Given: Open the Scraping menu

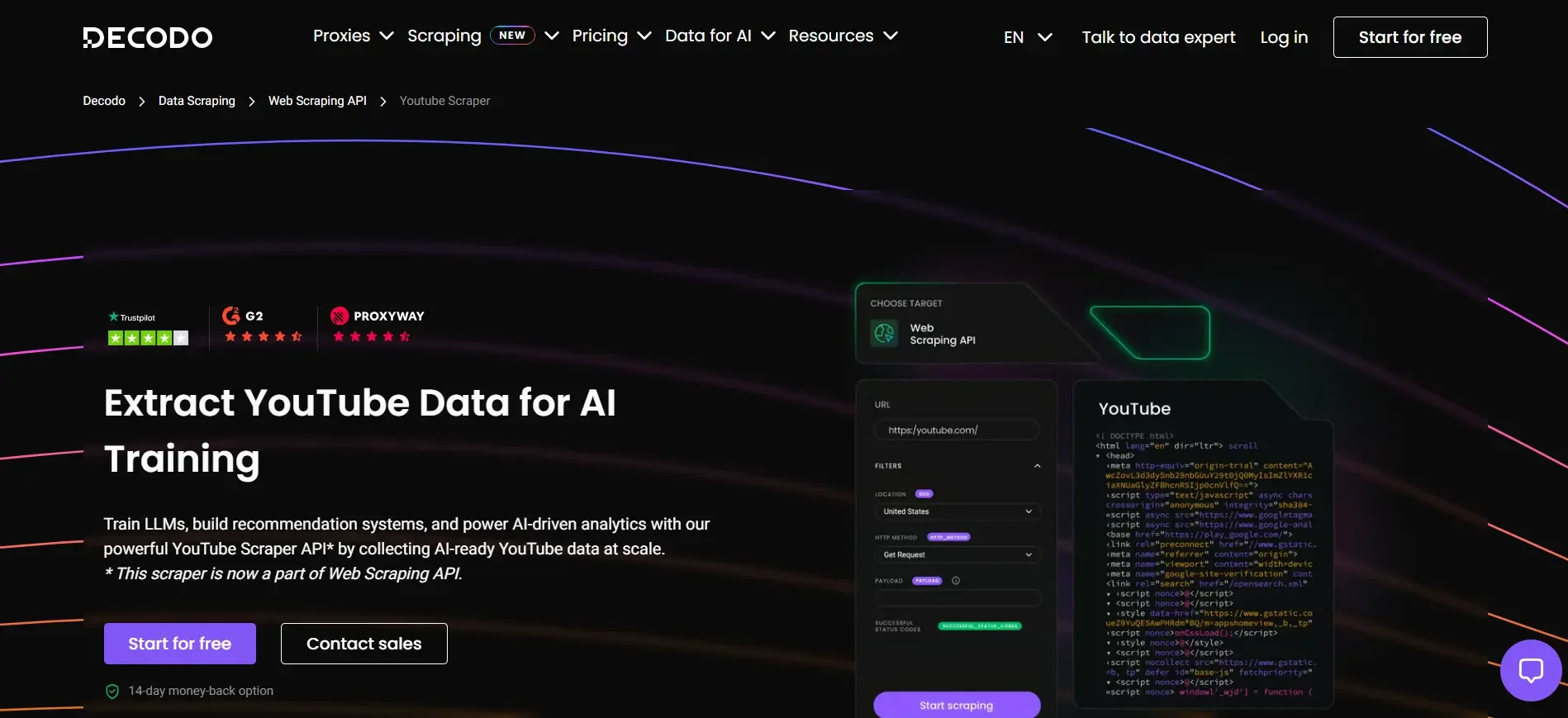Looking at the screenshot, I should [444, 36].
